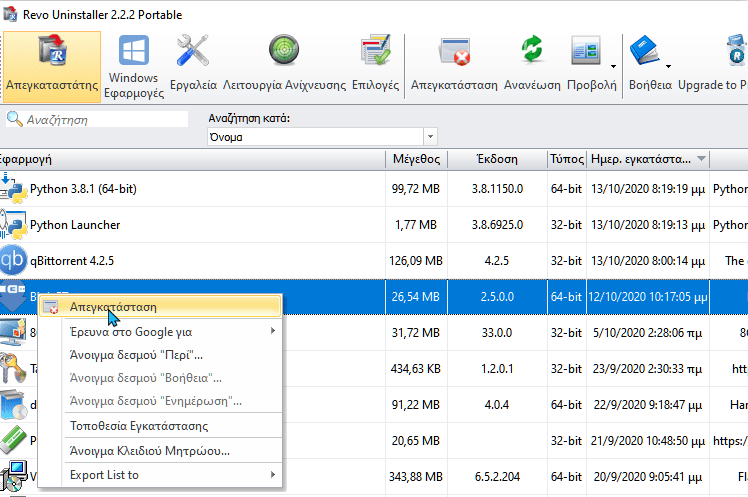Click the sort arrow on Ημερ. εγκατάστα column
Image resolution: width=748 pixels, height=497 pixels.
pos(701,159)
